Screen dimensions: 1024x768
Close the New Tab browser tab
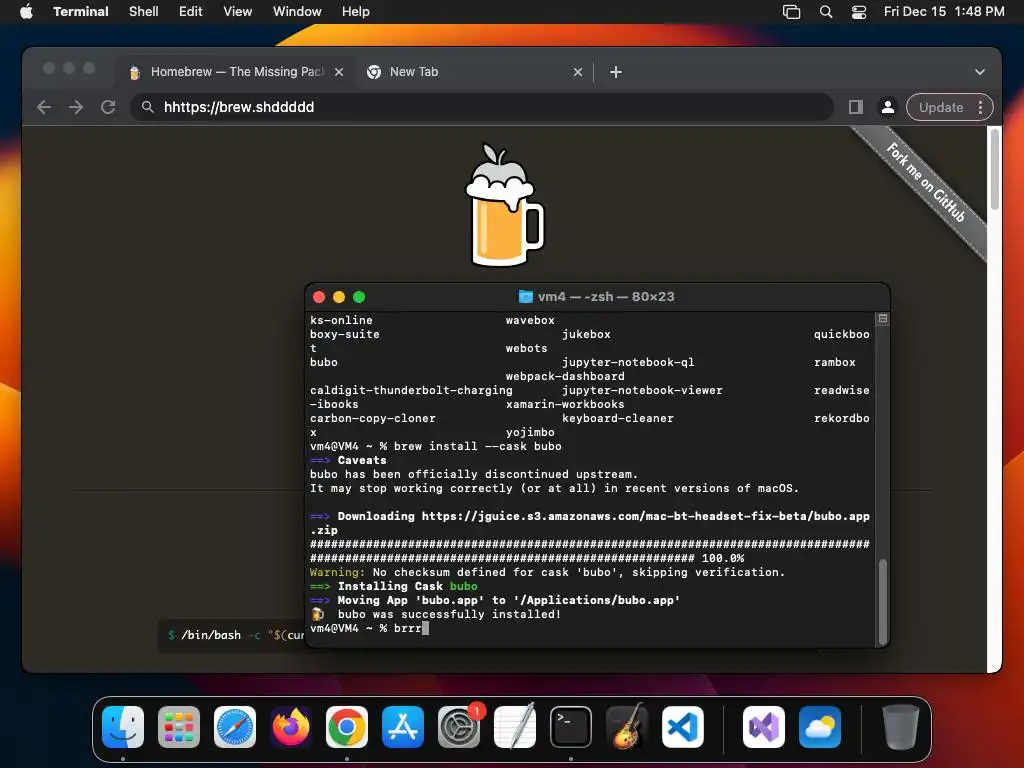click(x=577, y=72)
